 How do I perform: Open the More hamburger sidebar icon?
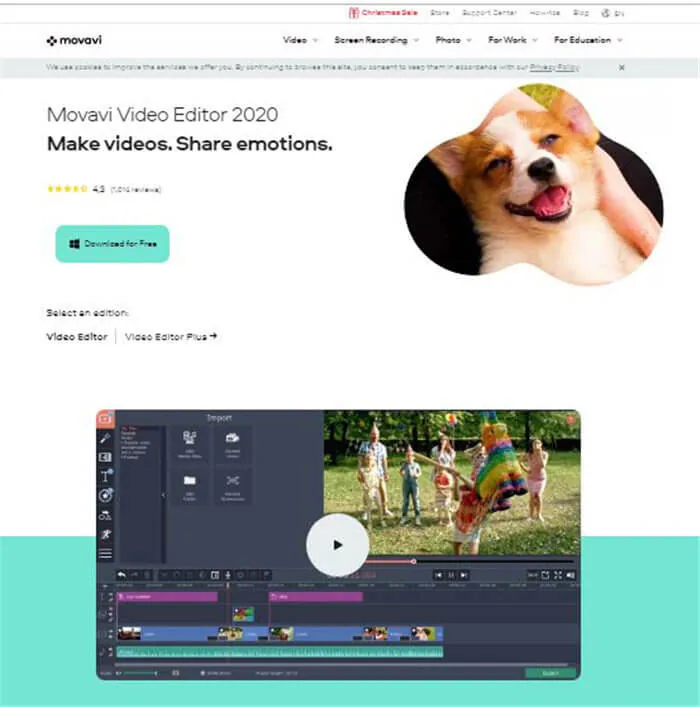pos(106,554)
